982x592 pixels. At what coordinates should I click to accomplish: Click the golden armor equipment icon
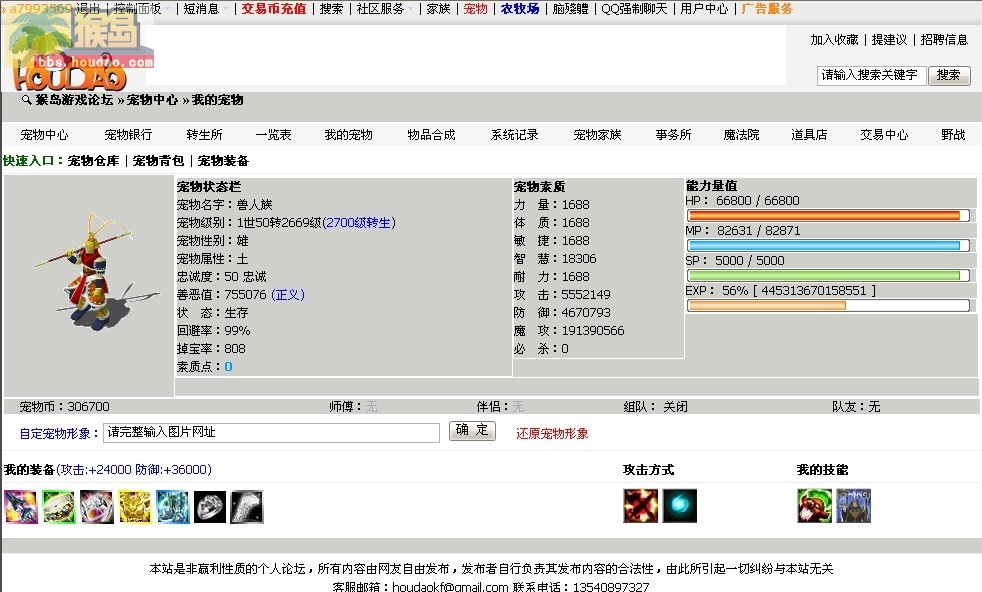coord(135,507)
